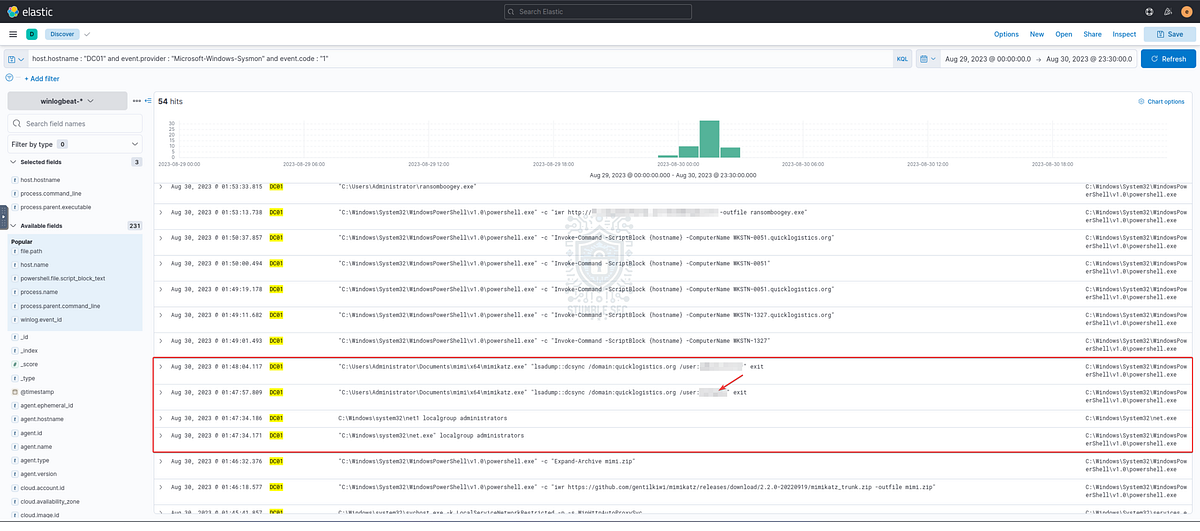Expand the 01:48:04.117 mimikatz row
This screenshot has width=1200, height=531.
(x=161, y=366)
